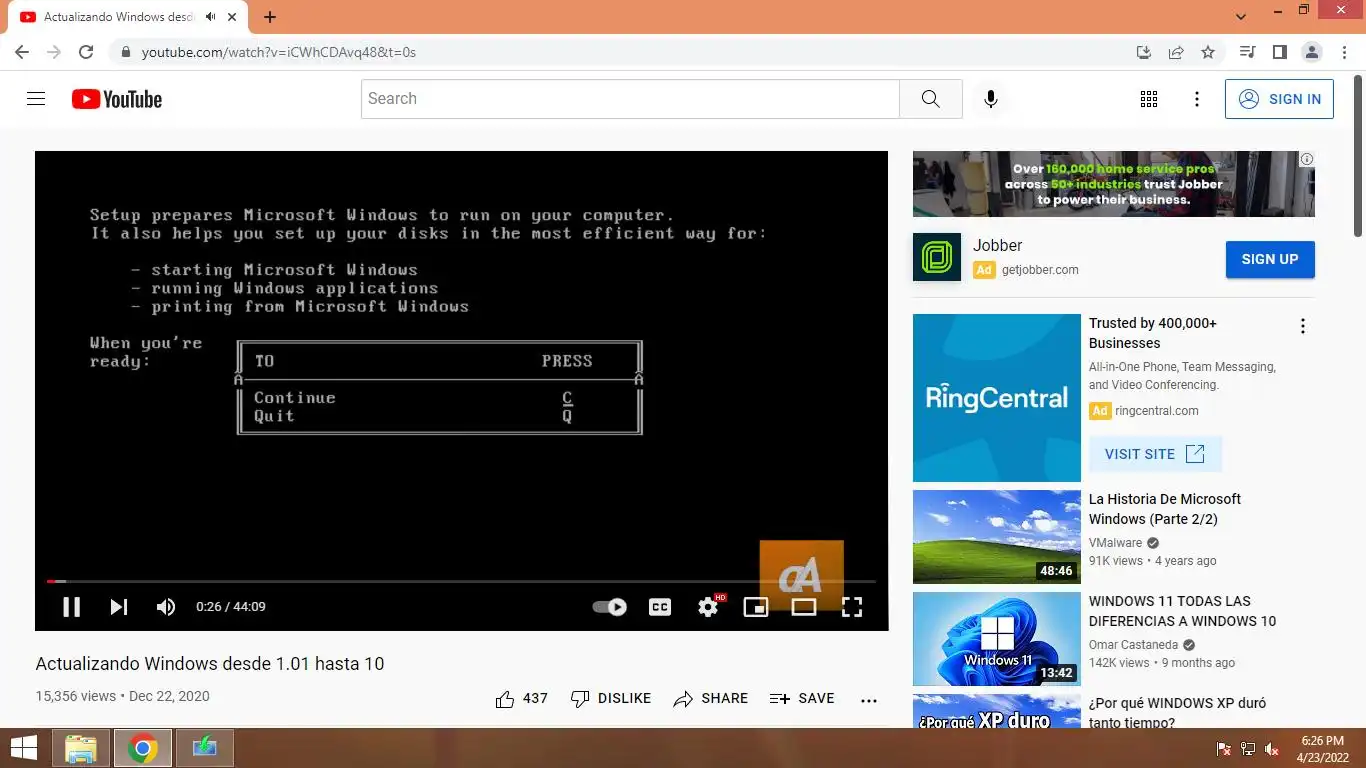
Task: Open more actions ellipsis under video
Action: coord(869,700)
